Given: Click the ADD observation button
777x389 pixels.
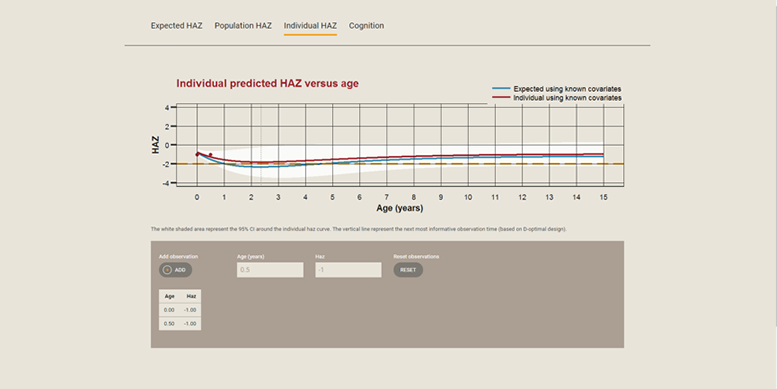Looking at the screenshot, I should click(x=175, y=270).
